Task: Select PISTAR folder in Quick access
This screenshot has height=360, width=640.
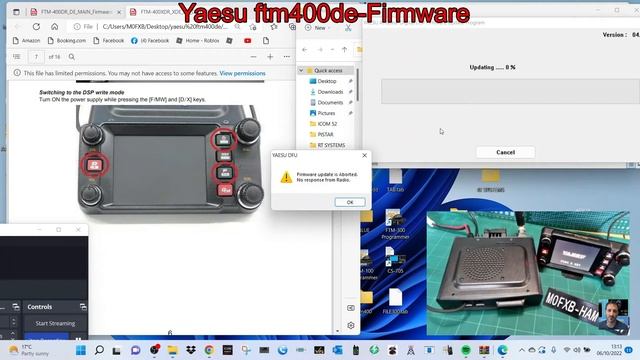Action: pyautogui.click(x=325, y=134)
